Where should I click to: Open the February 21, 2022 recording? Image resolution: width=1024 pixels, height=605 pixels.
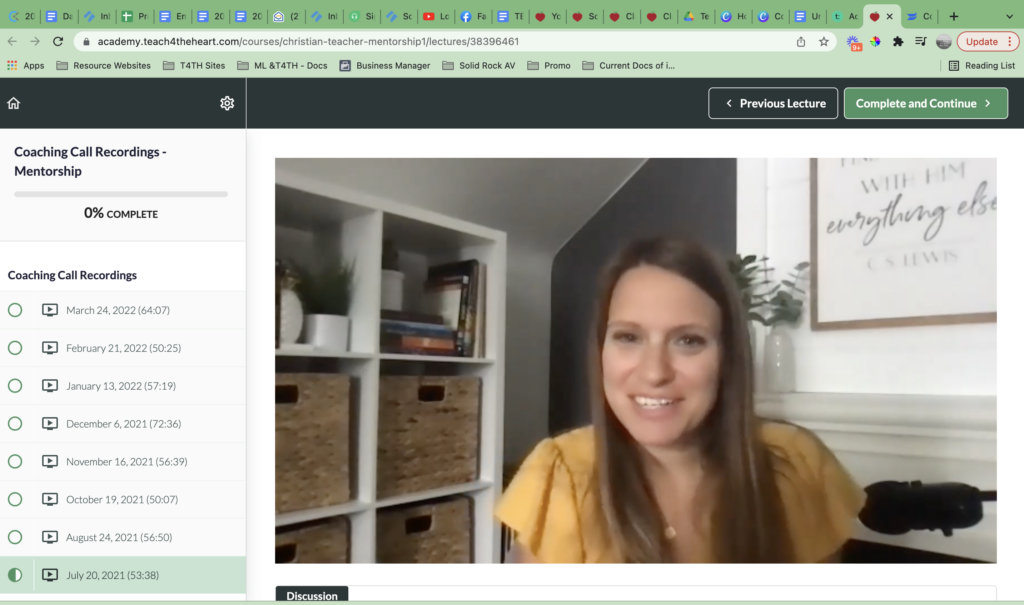point(123,348)
